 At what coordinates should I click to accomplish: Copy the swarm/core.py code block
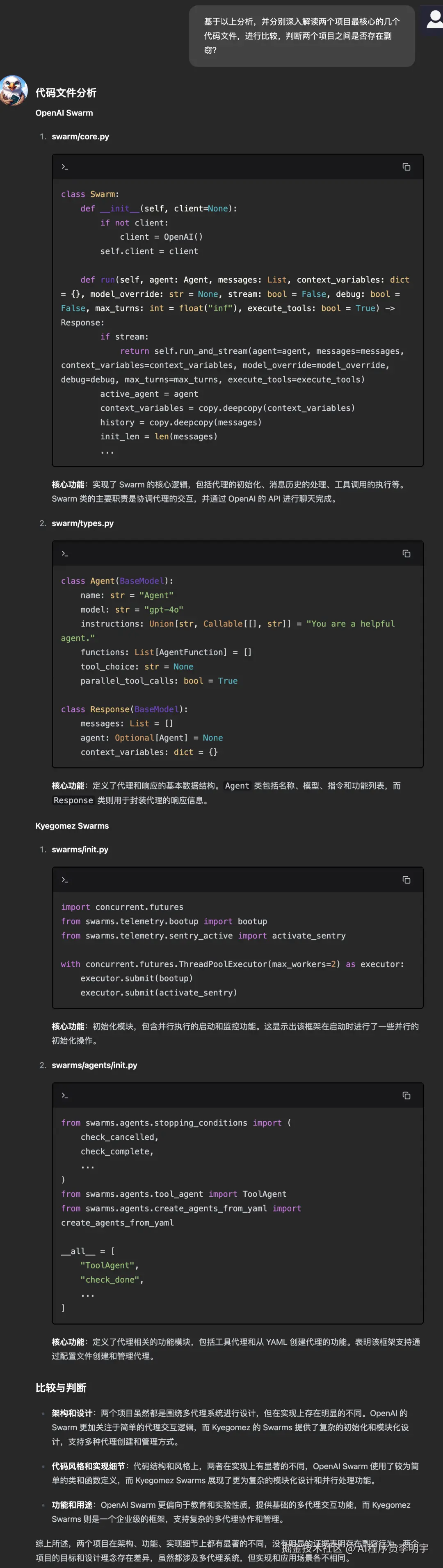click(x=406, y=167)
